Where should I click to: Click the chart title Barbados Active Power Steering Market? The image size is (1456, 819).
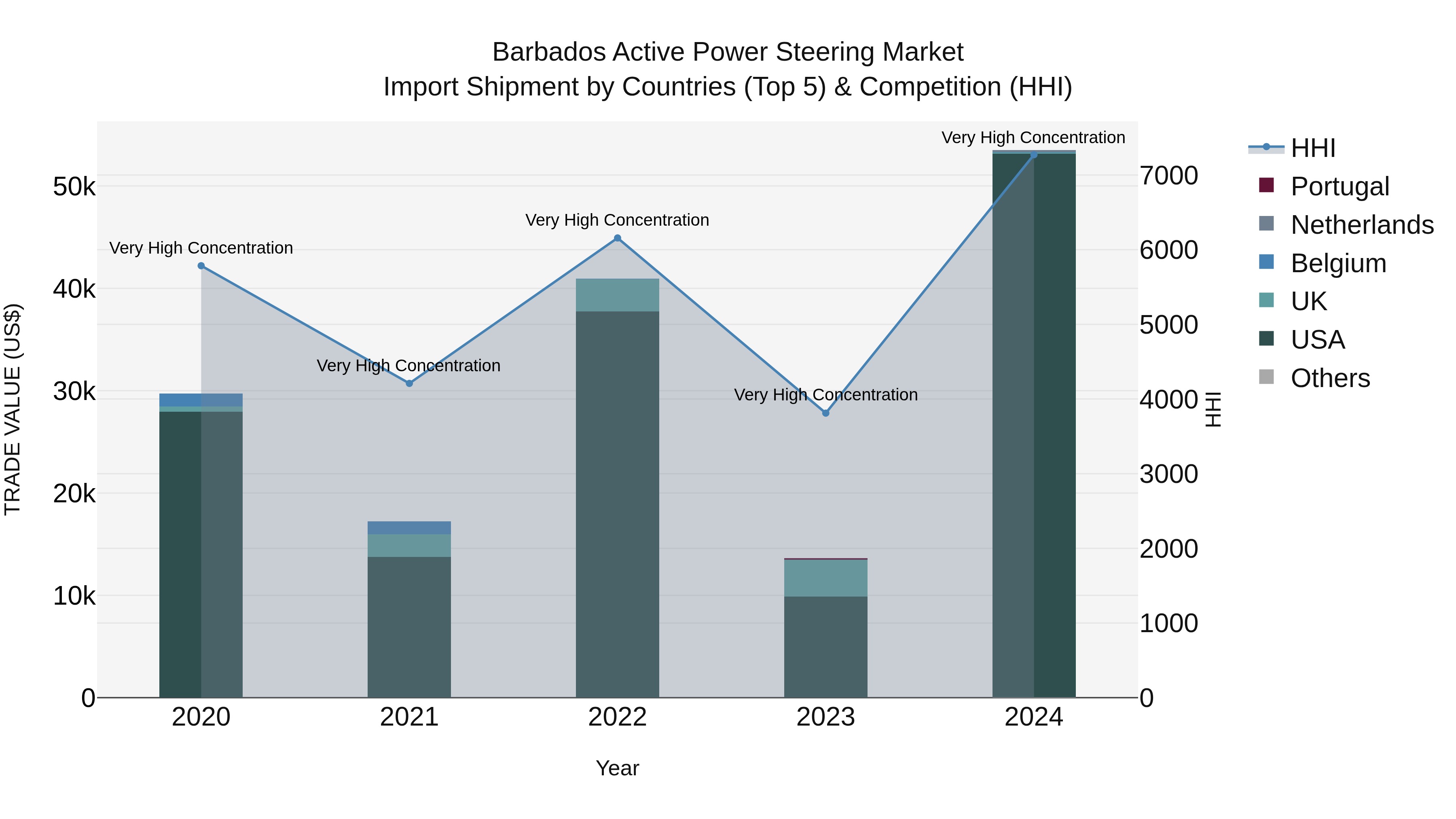point(728,52)
